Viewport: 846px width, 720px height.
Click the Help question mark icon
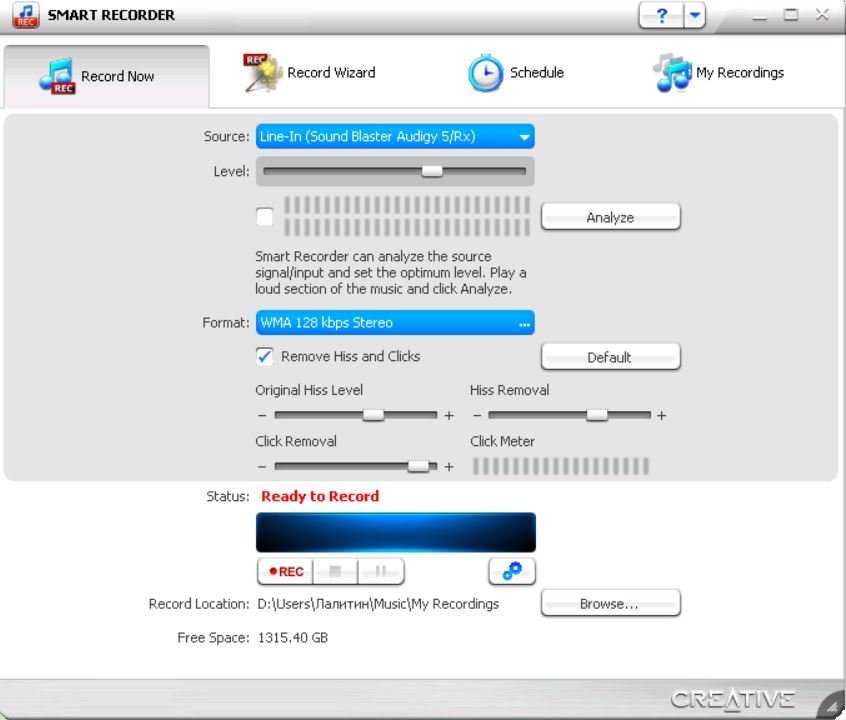click(x=662, y=15)
